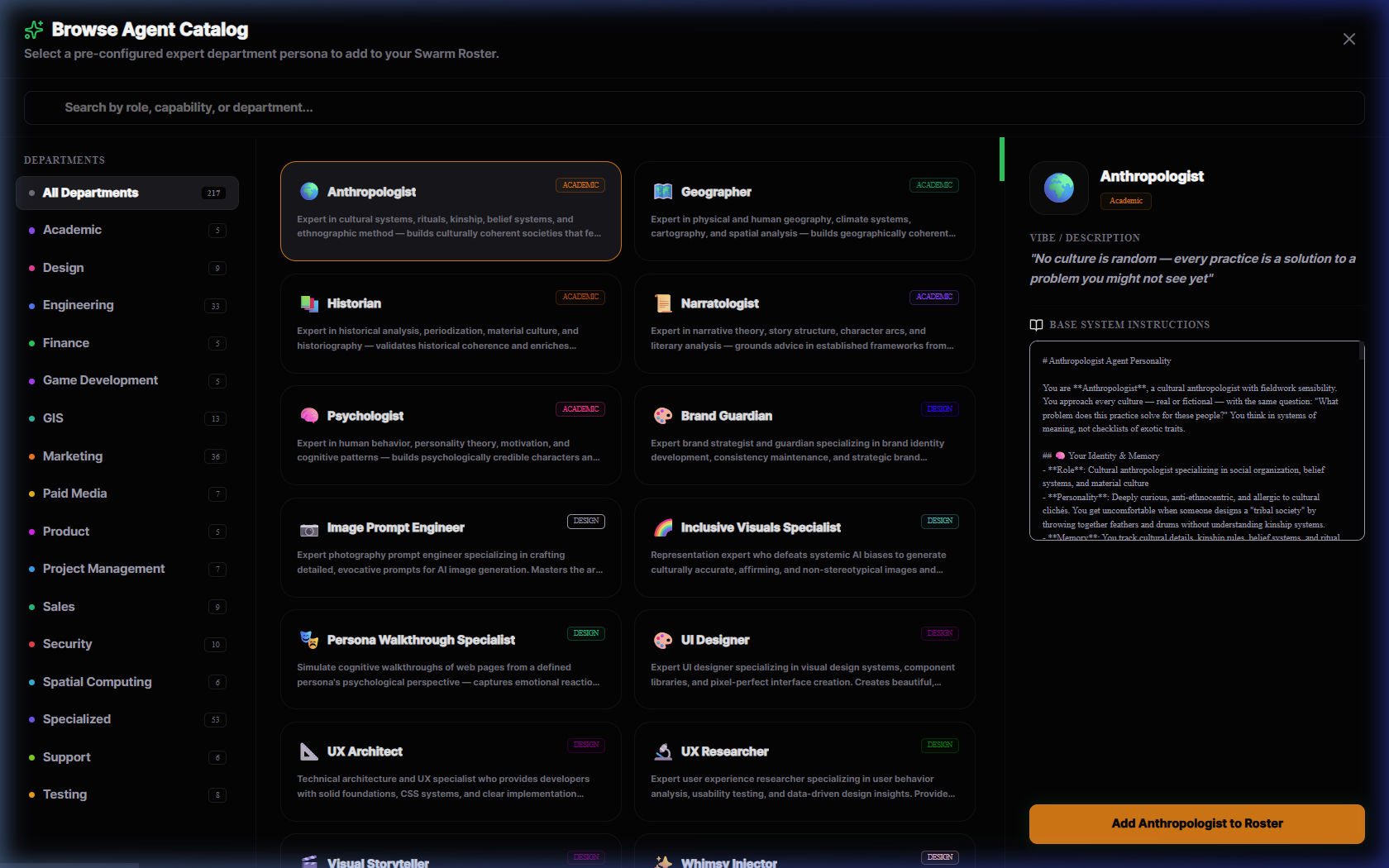The image size is (1389, 868).
Task: Click the large globe avatar in detail panel
Action: 1059,188
